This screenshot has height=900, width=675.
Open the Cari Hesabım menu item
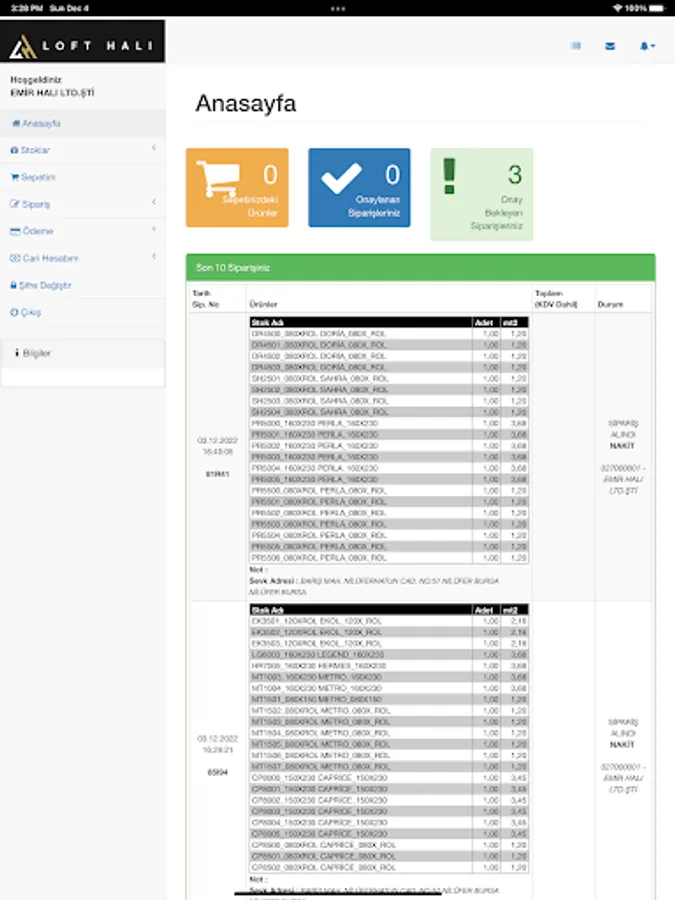[x=83, y=258]
